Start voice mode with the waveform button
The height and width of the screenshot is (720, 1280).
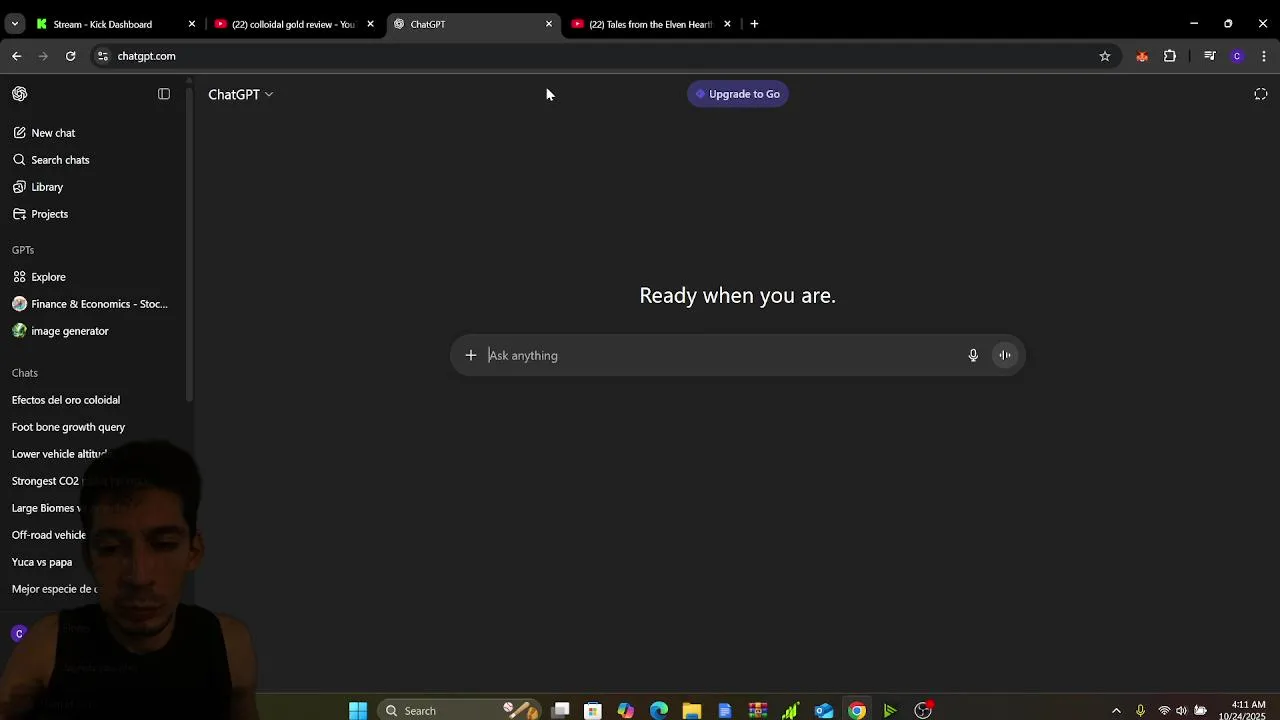1005,355
